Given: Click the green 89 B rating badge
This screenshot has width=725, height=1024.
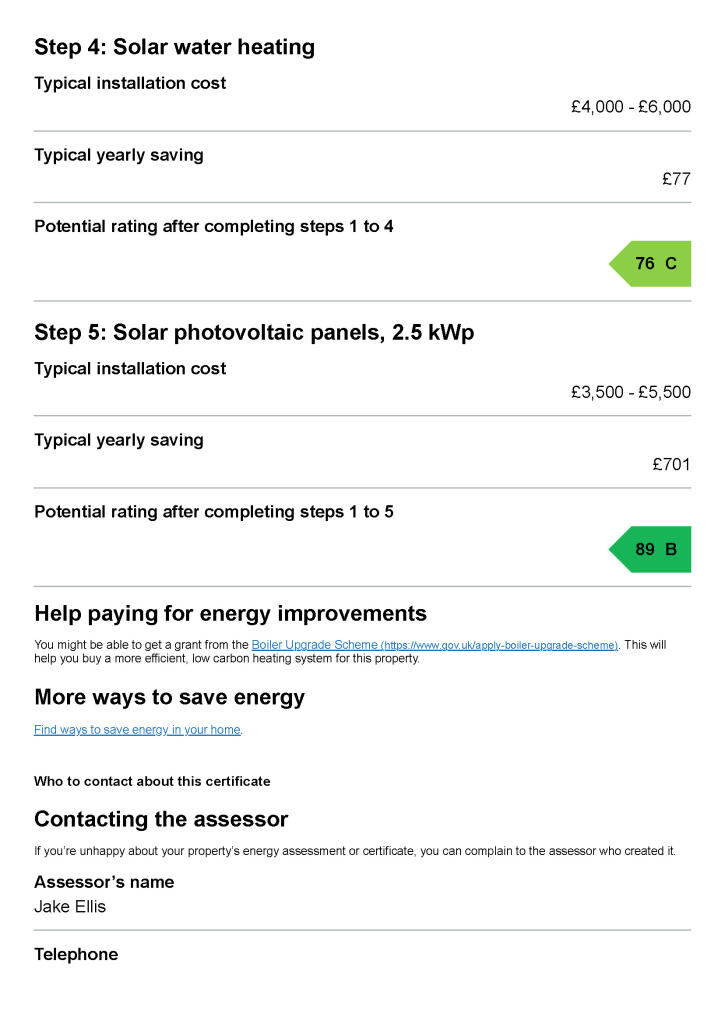Looking at the screenshot, I should tap(654, 549).
